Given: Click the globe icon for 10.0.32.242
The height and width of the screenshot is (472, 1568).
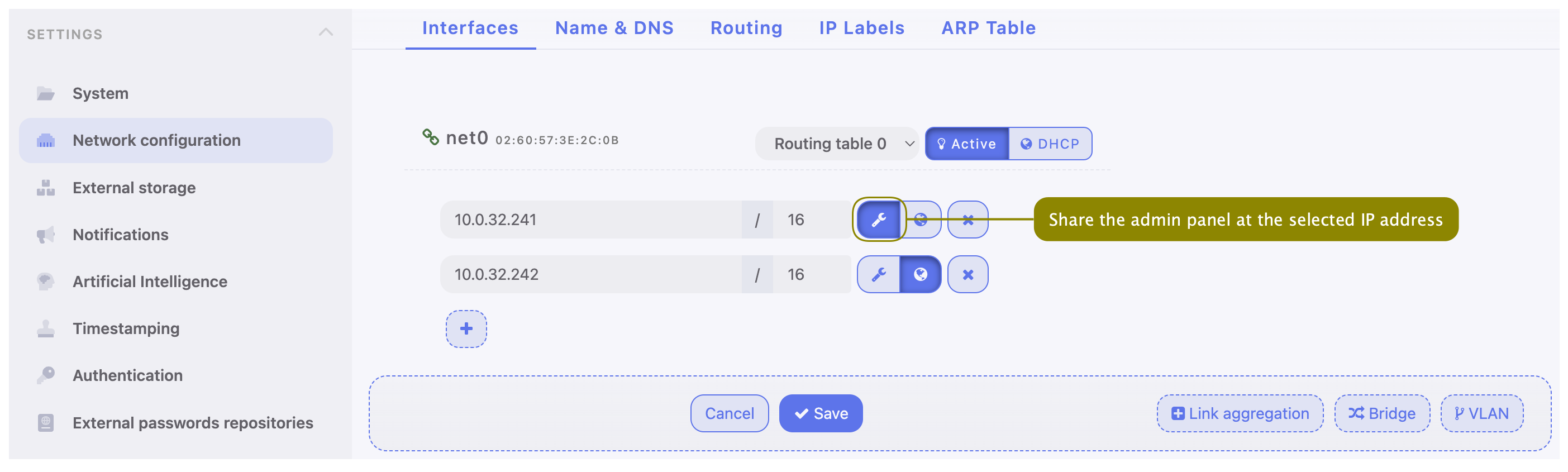Looking at the screenshot, I should [x=921, y=275].
